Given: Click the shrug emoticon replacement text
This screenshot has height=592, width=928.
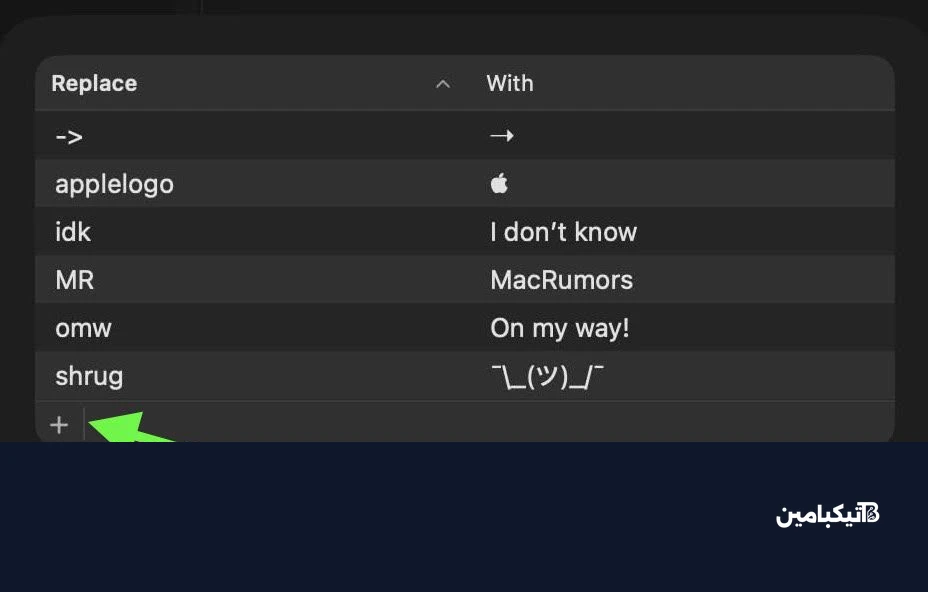Looking at the screenshot, I should pos(547,377).
